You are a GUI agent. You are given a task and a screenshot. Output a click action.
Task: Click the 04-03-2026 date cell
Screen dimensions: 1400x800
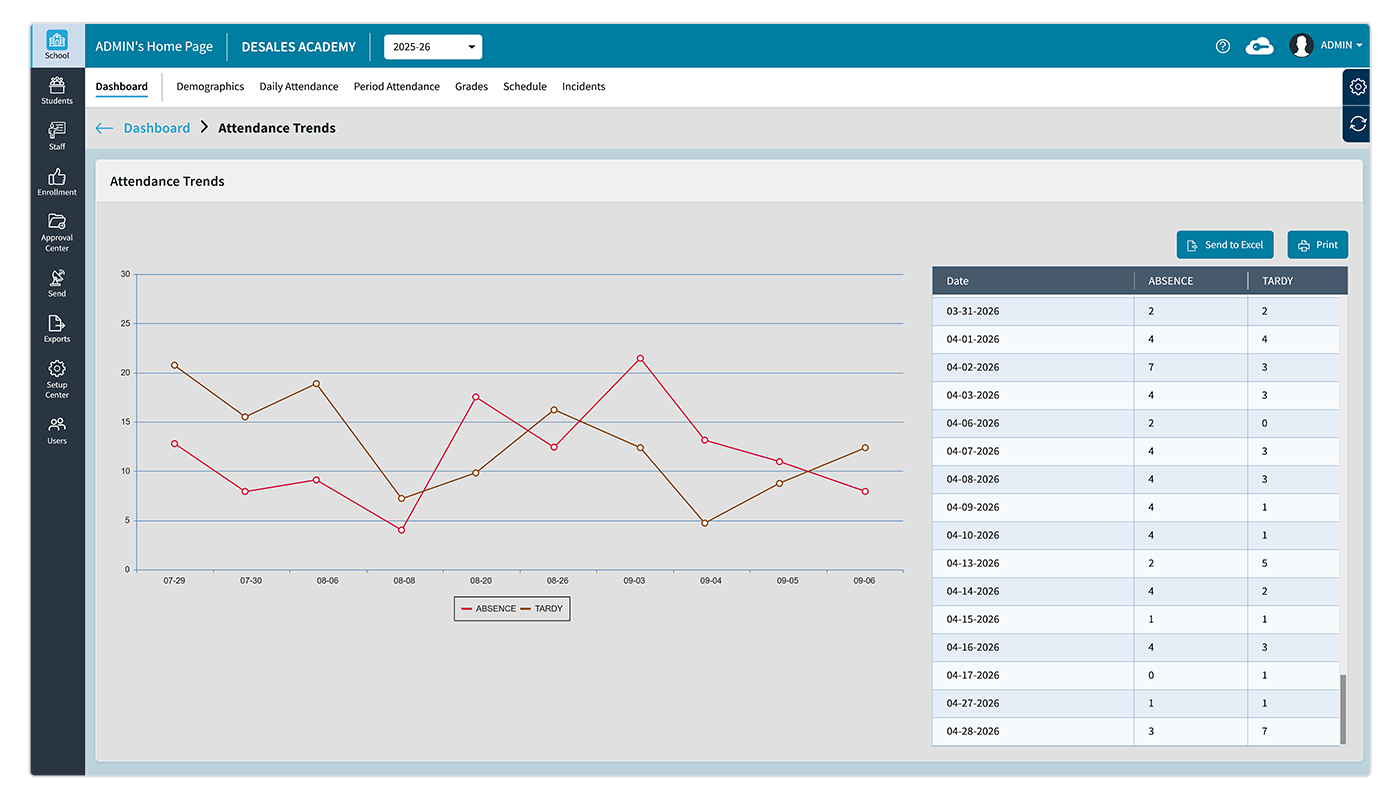(x=1033, y=395)
